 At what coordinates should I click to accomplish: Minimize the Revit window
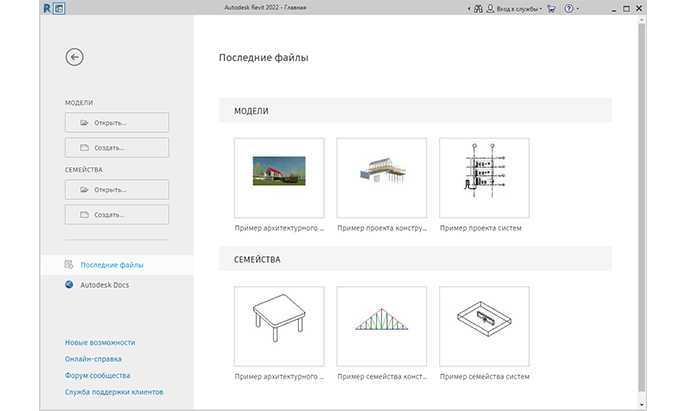coord(614,9)
